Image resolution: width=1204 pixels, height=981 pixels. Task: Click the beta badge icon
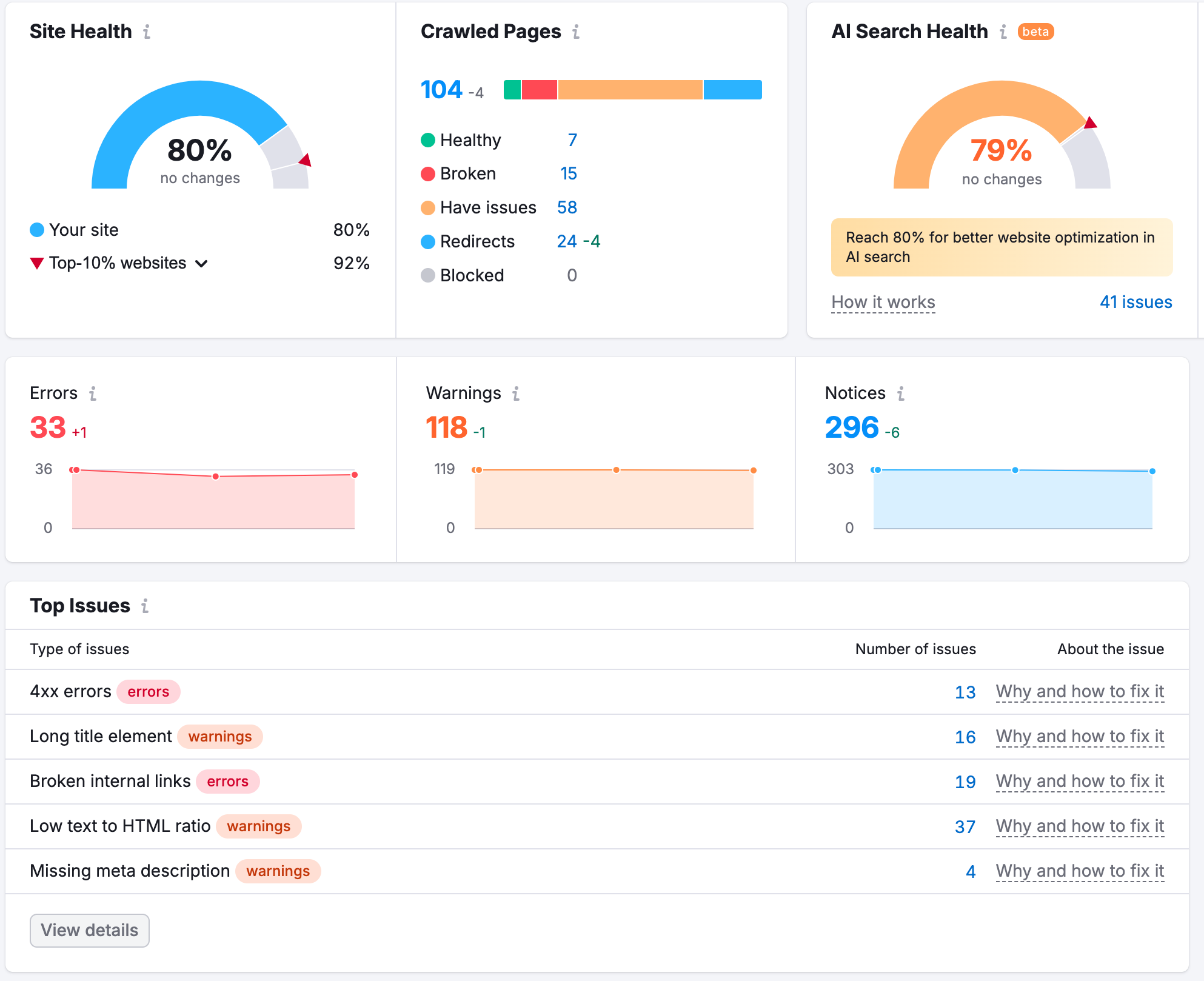[x=1035, y=32]
